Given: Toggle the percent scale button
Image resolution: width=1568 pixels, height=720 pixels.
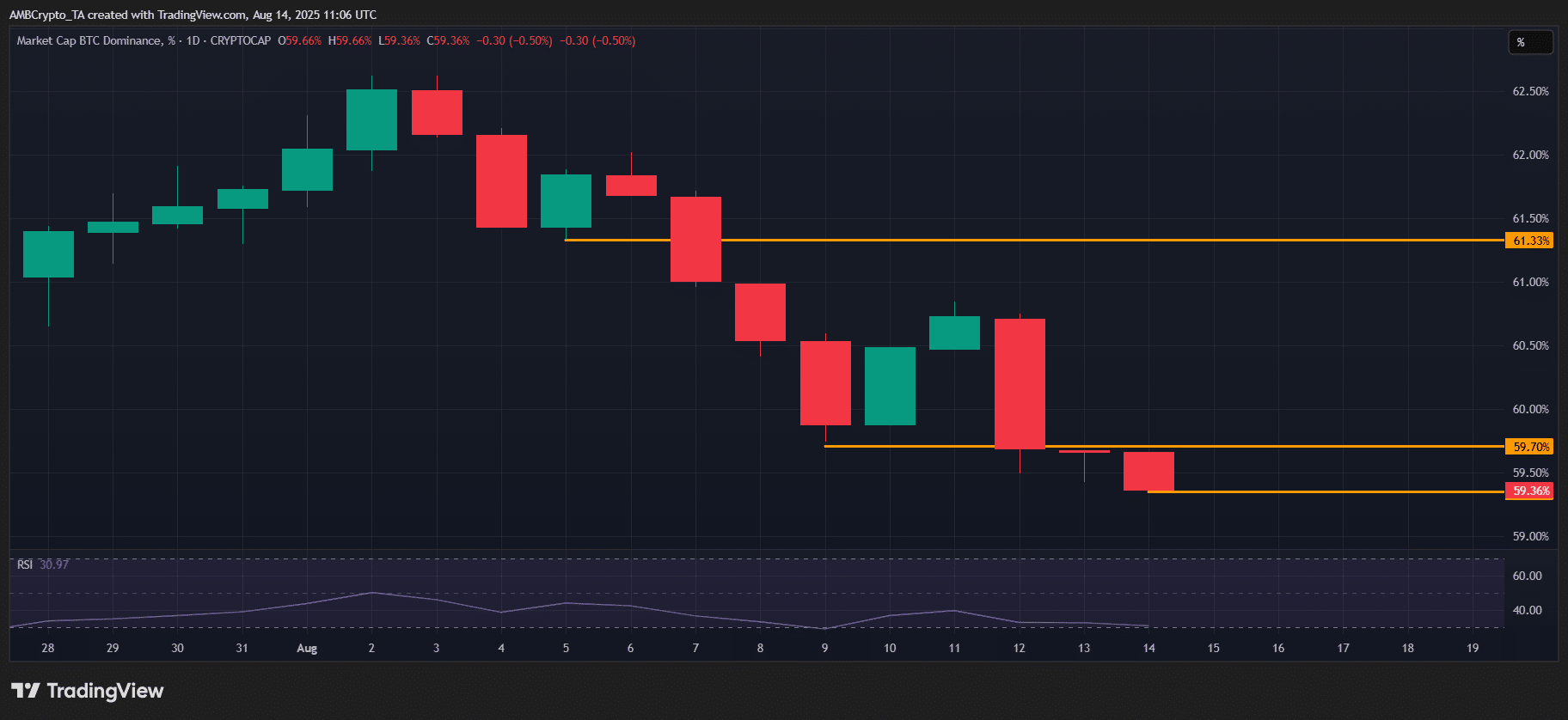Looking at the screenshot, I should pos(1530,42).
